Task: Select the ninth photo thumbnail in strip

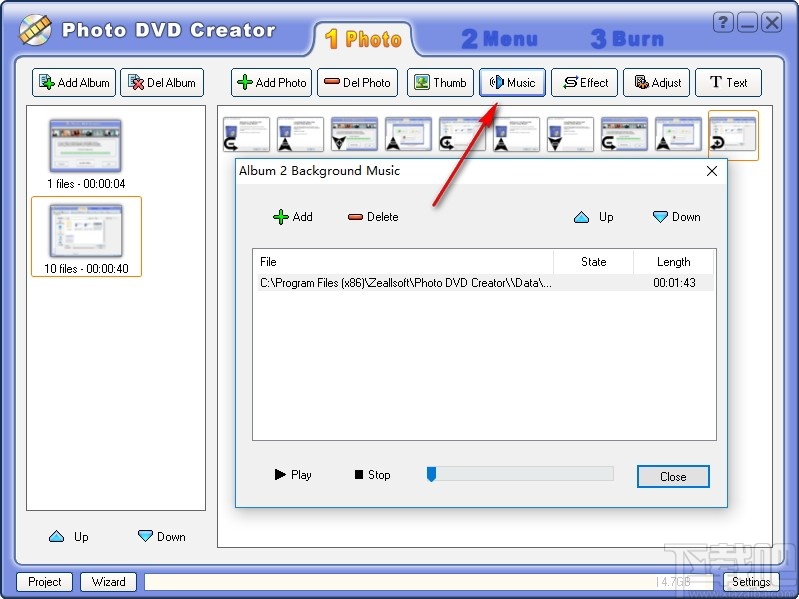Action: click(x=678, y=134)
